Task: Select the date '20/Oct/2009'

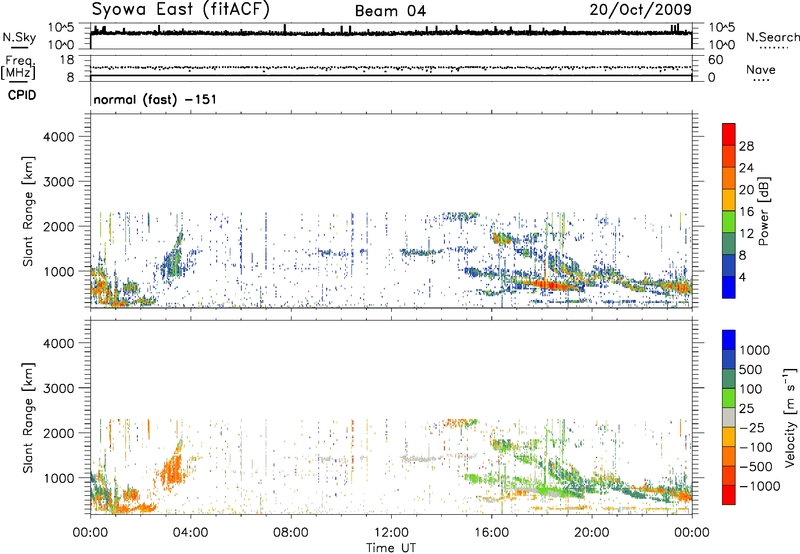Action: [x=641, y=10]
